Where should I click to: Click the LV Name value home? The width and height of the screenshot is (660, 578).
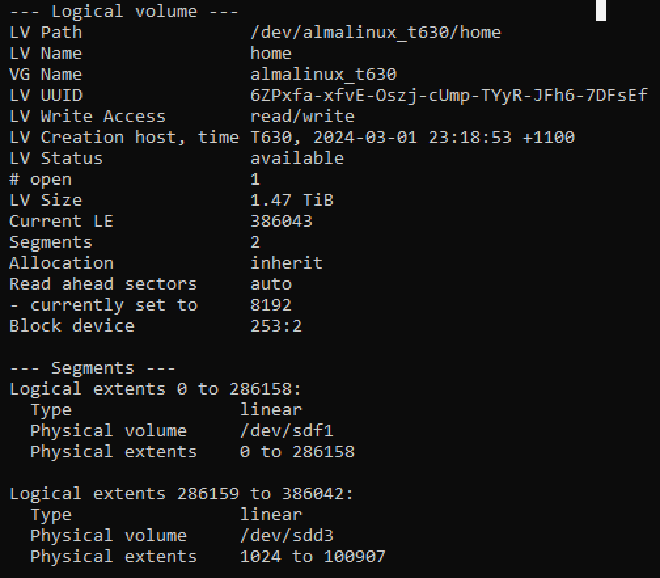[271, 53]
